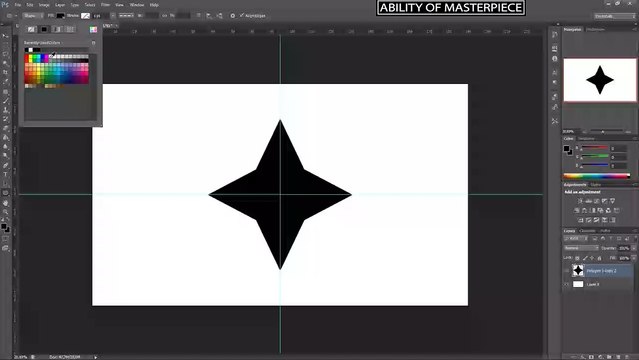Set fill to Pattern in popup
The width and height of the screenshot is (639, 360).
click(x=70, y=29)
